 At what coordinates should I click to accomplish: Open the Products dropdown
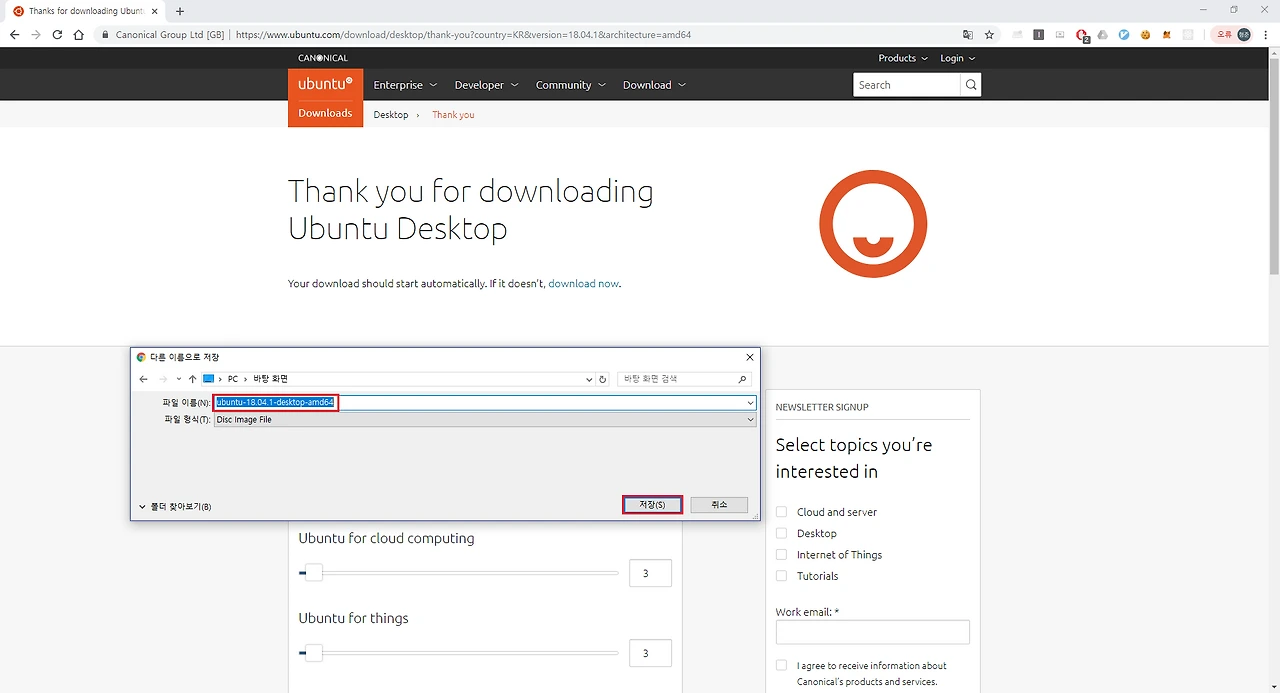903,58
